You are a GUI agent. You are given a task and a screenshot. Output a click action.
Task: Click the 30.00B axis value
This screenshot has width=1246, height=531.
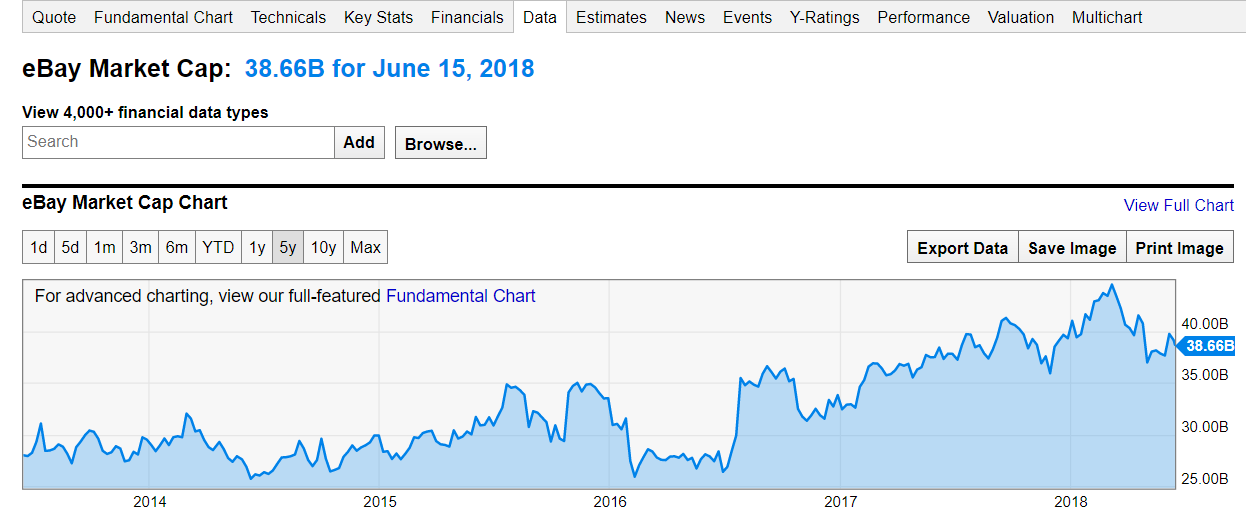[1203, 427]
